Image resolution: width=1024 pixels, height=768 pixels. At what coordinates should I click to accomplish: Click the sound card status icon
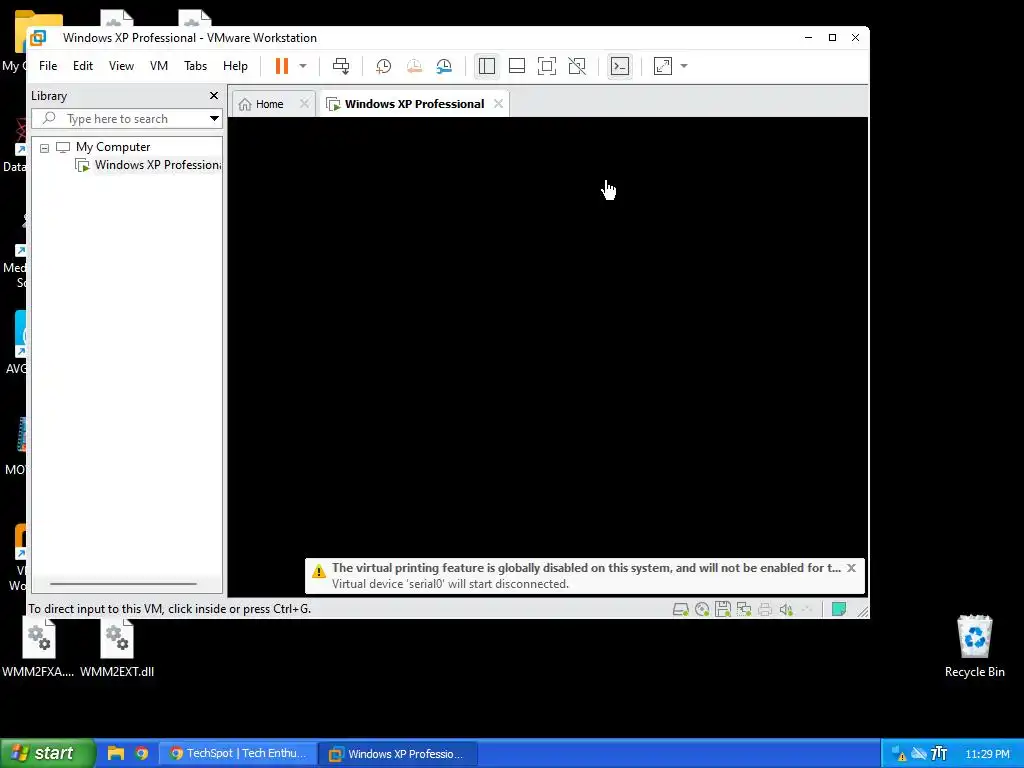(786, 609)
